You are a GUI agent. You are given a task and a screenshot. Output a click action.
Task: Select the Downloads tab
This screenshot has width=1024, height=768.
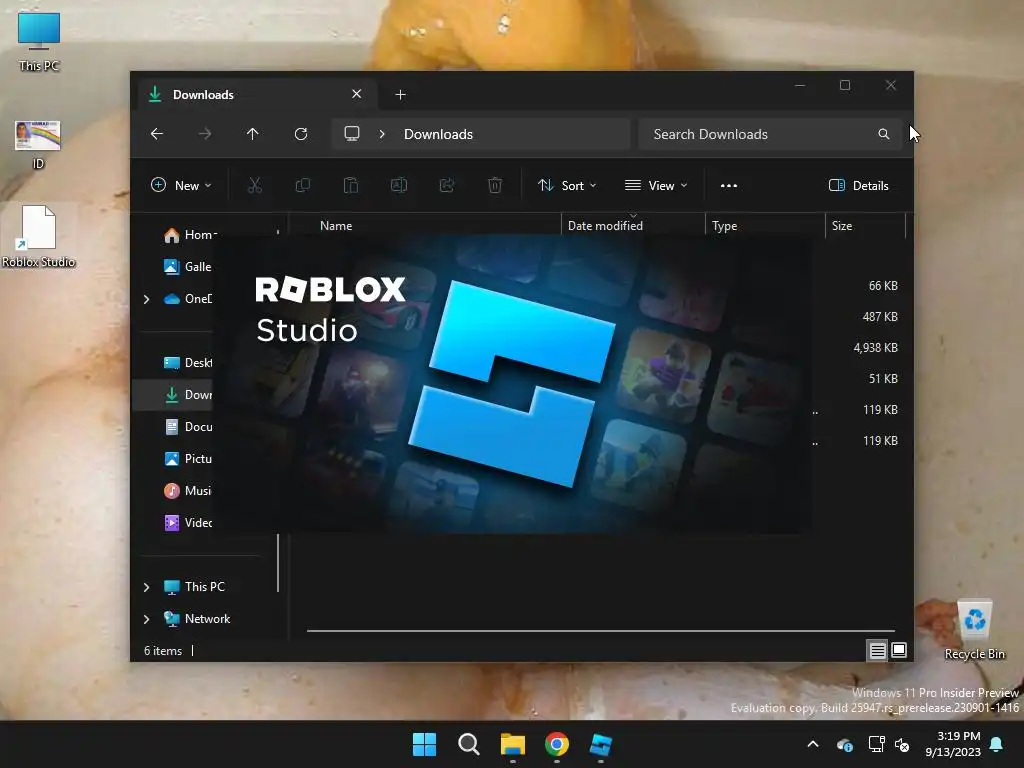pyautogui.click(x=255, y=95)
